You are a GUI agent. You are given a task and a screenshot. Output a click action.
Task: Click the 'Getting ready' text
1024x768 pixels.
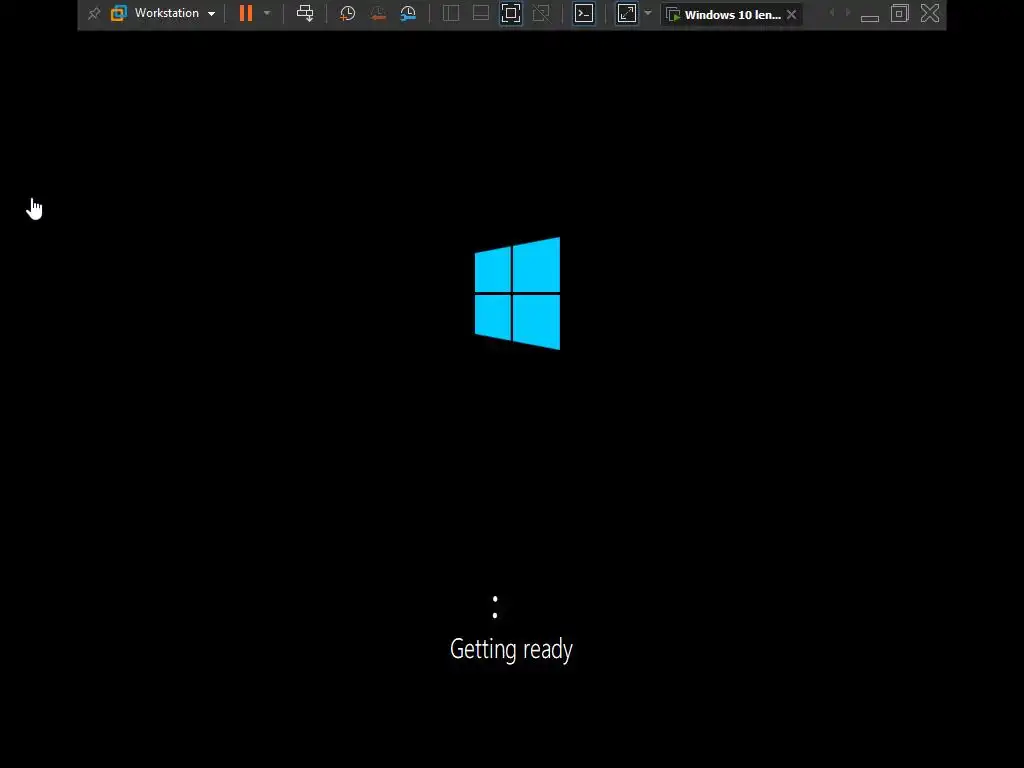point(511,649)
